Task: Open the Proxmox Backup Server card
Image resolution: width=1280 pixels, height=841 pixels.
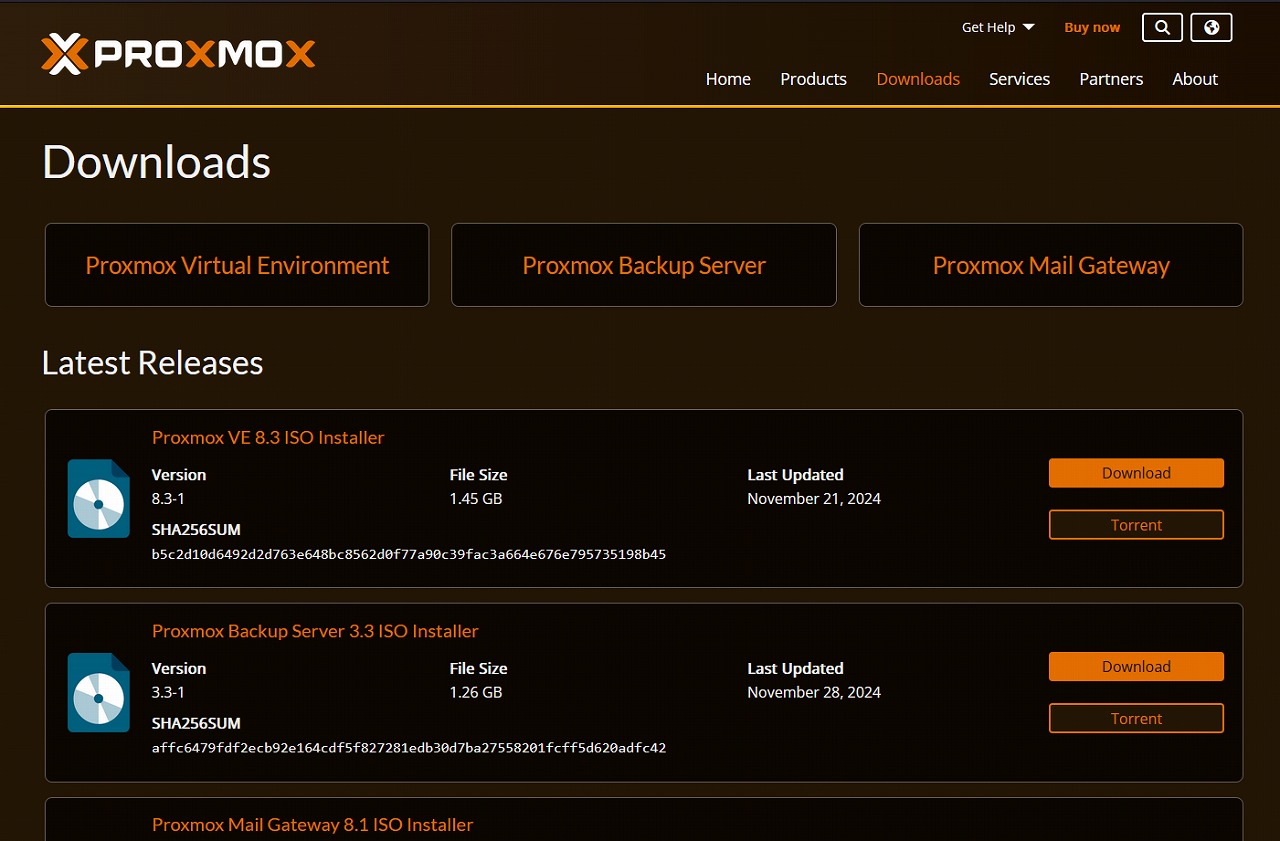Action: [x=644, y=265]
